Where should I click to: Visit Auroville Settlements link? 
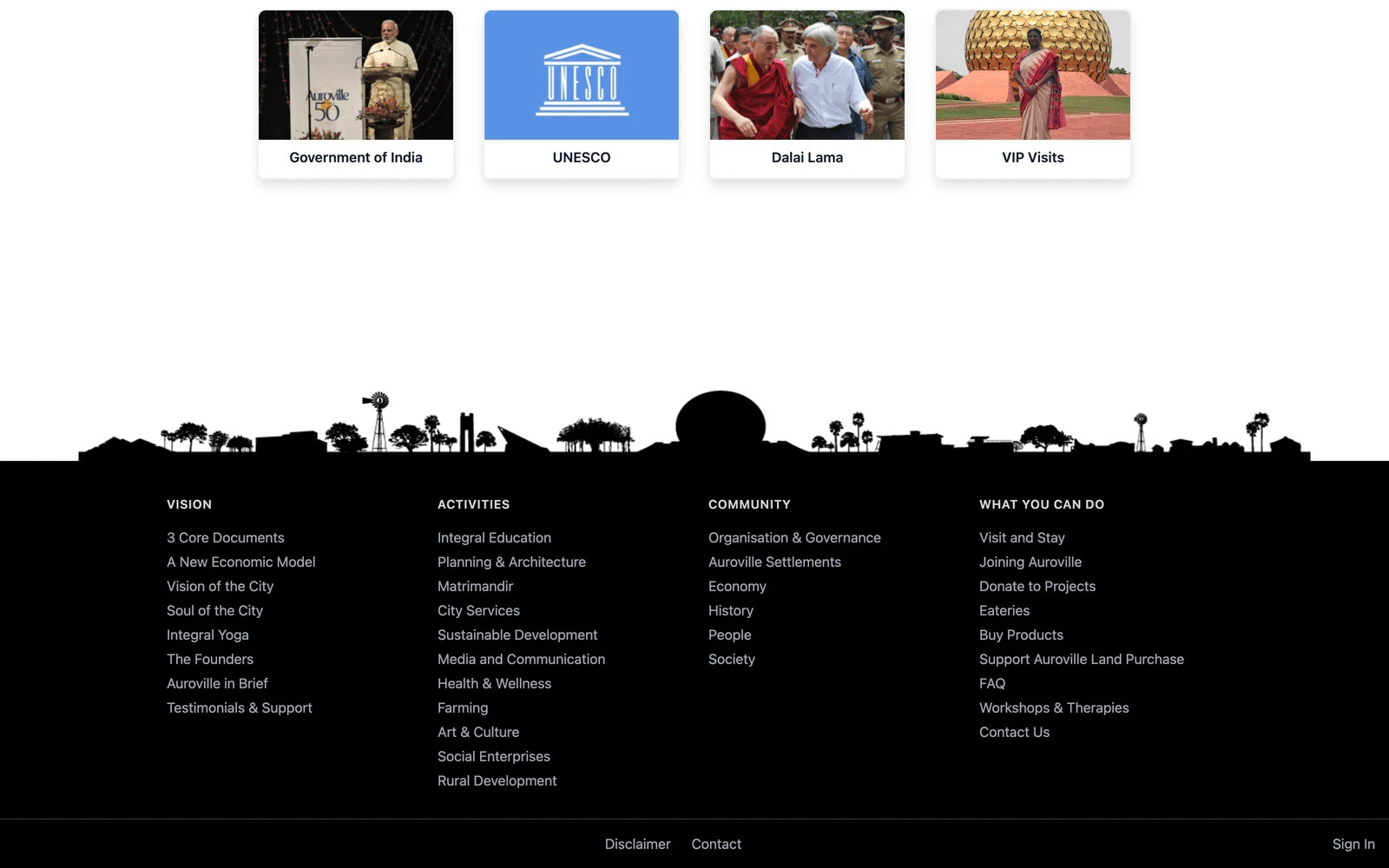tap(774, 562)
